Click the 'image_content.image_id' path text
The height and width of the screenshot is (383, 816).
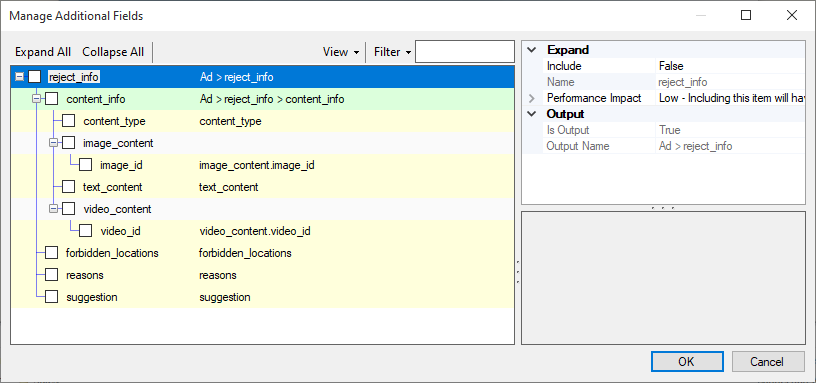click(x=257, y=165)
